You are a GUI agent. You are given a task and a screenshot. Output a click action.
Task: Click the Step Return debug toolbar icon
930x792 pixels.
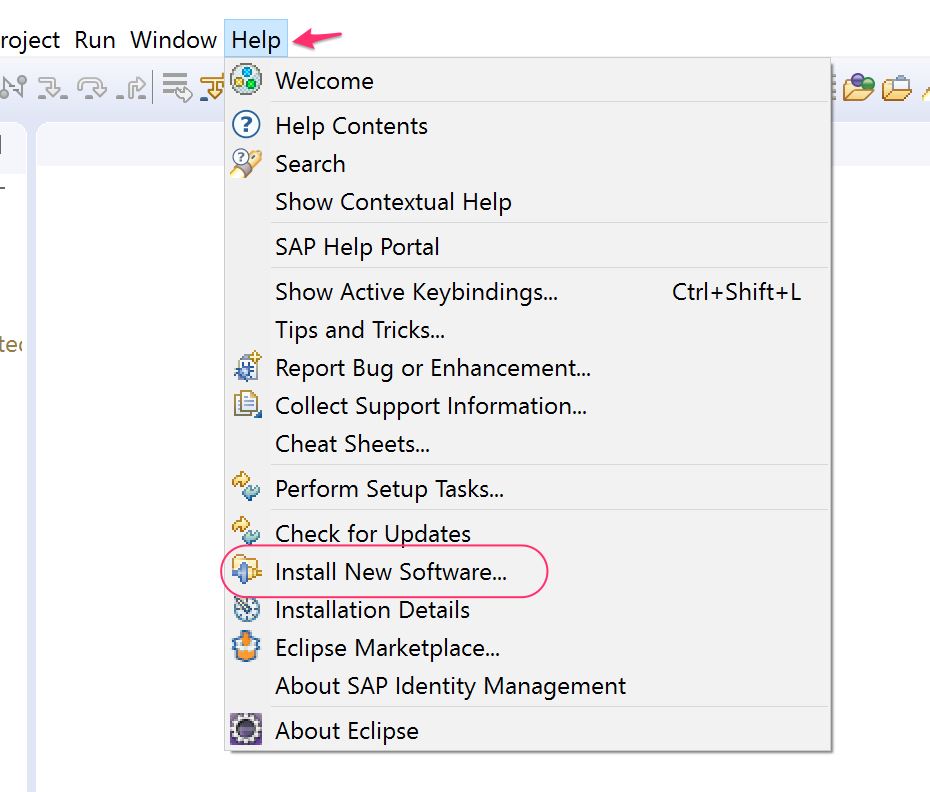[x=131, y=88]
